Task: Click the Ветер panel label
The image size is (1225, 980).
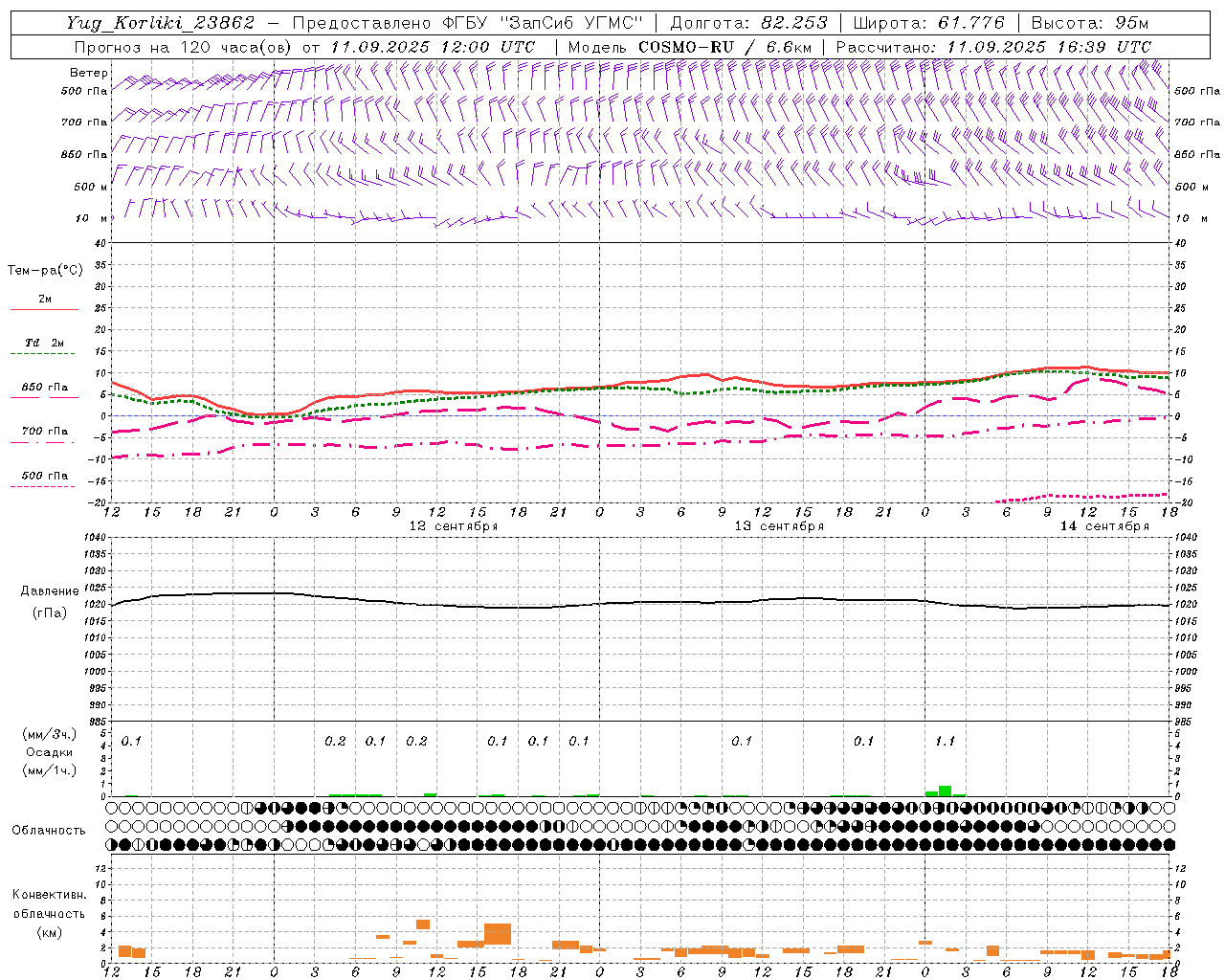Action: tap(88, 73)
